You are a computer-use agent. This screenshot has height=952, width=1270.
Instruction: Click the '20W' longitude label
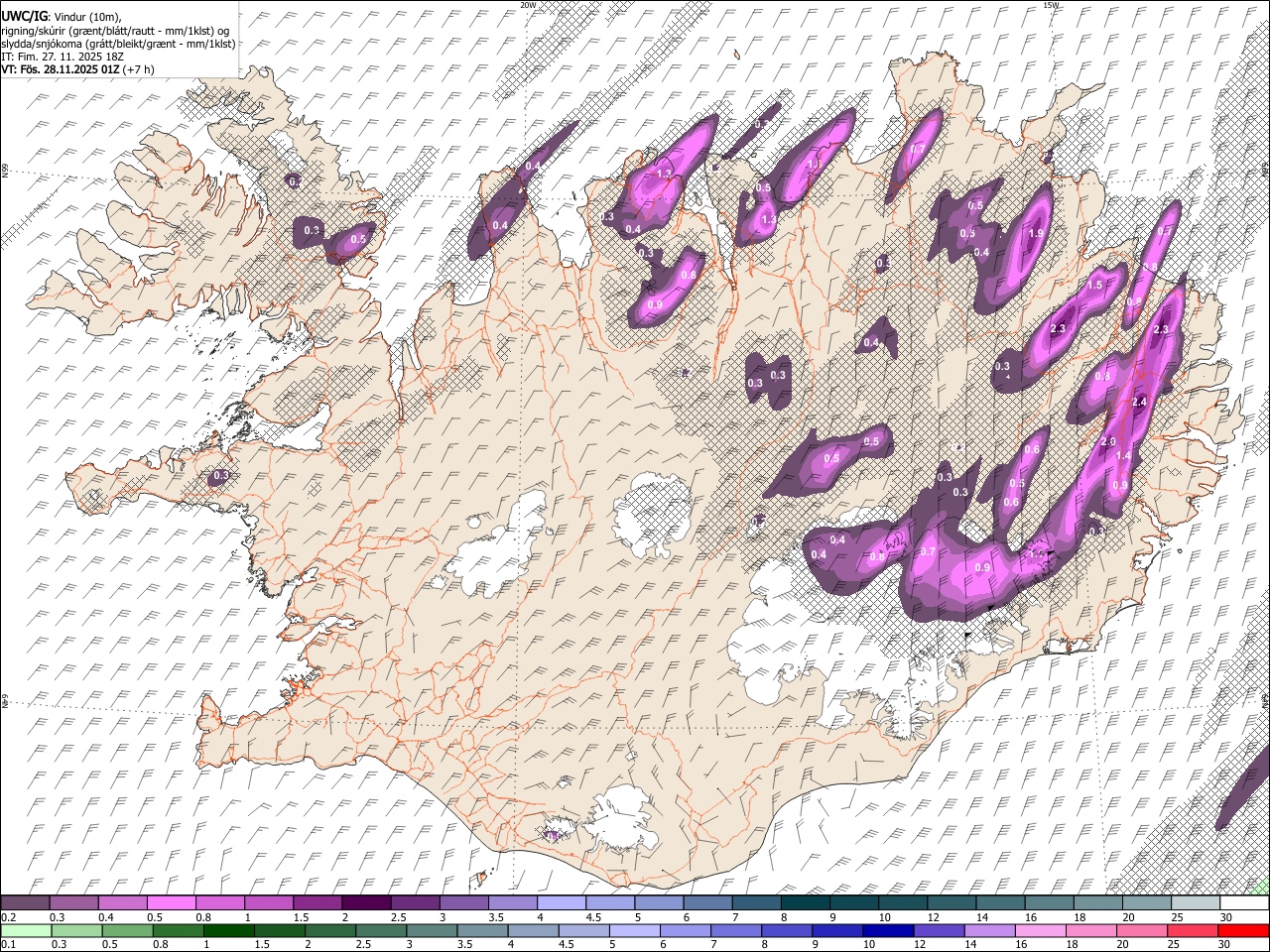click(528, 5)
